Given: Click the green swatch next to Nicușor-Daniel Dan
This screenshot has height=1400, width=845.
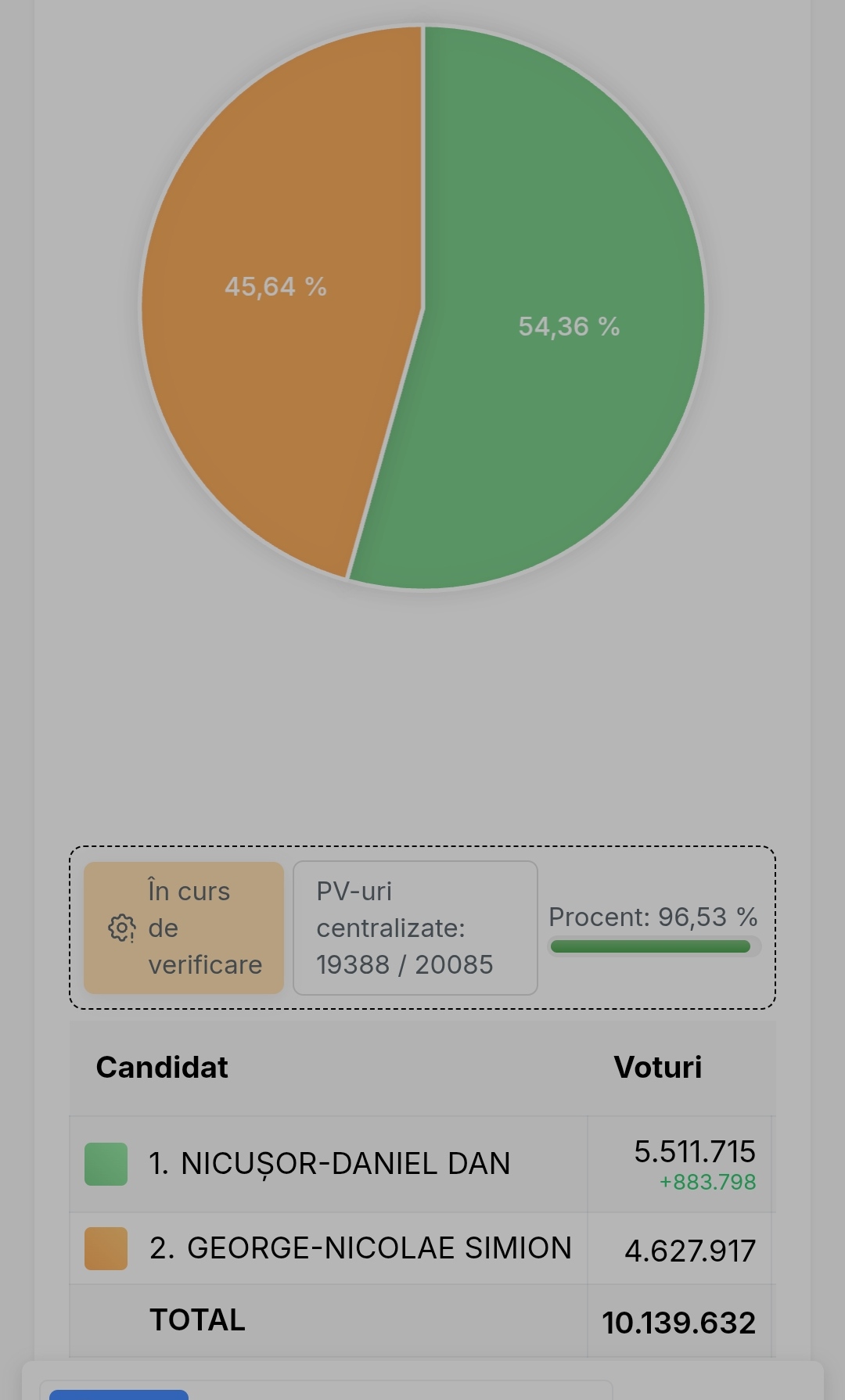Looking at the screenshot, I should click(106, 1164).
